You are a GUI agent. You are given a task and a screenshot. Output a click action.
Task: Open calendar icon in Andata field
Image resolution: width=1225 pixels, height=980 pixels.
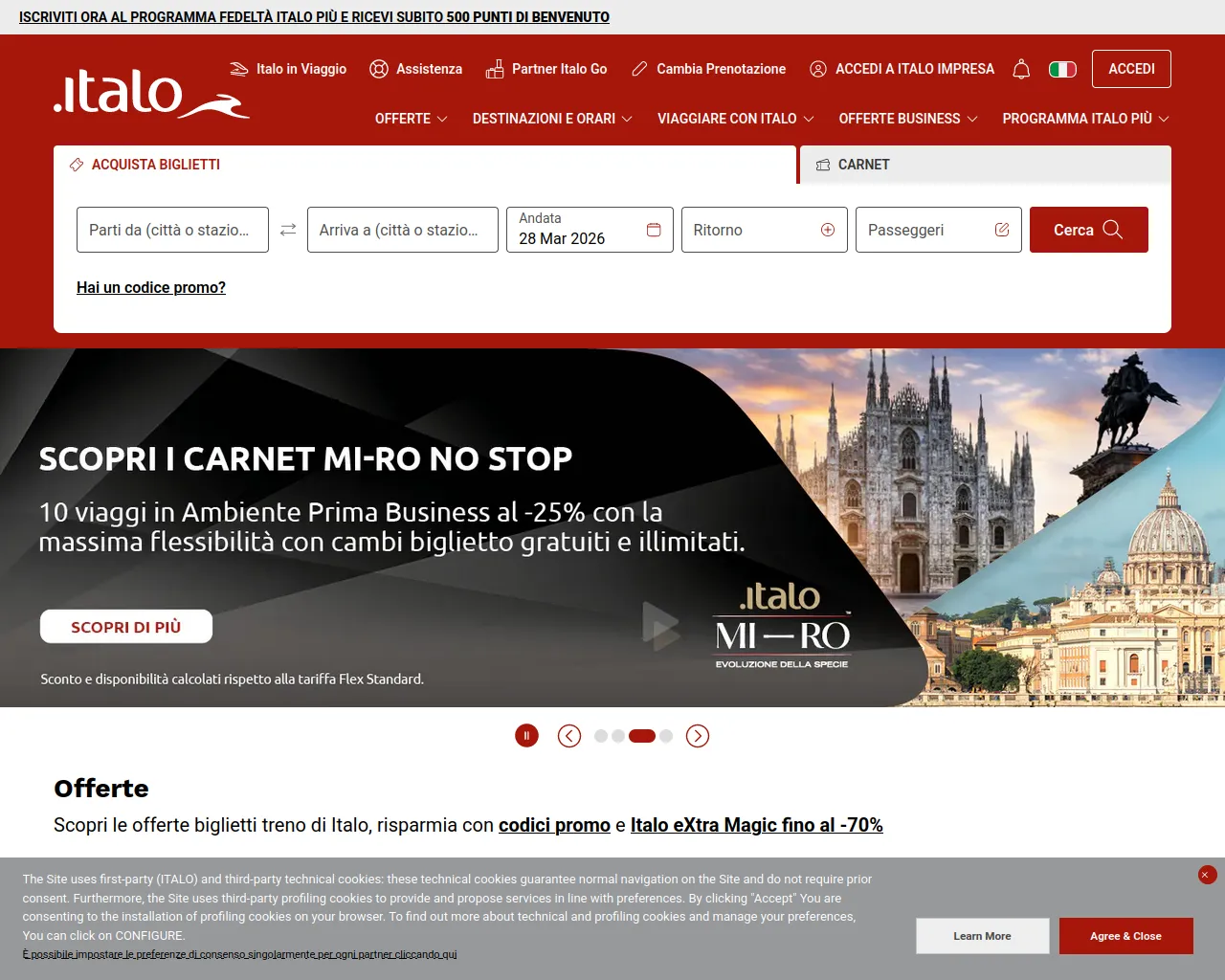tap(654, 230)
